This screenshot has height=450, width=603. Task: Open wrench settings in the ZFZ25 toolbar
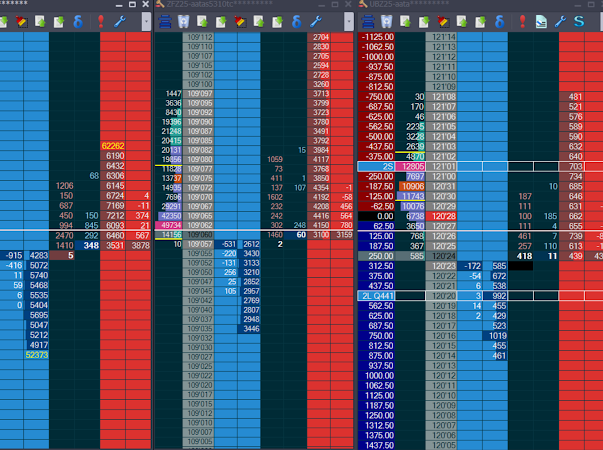pos(315,22)
